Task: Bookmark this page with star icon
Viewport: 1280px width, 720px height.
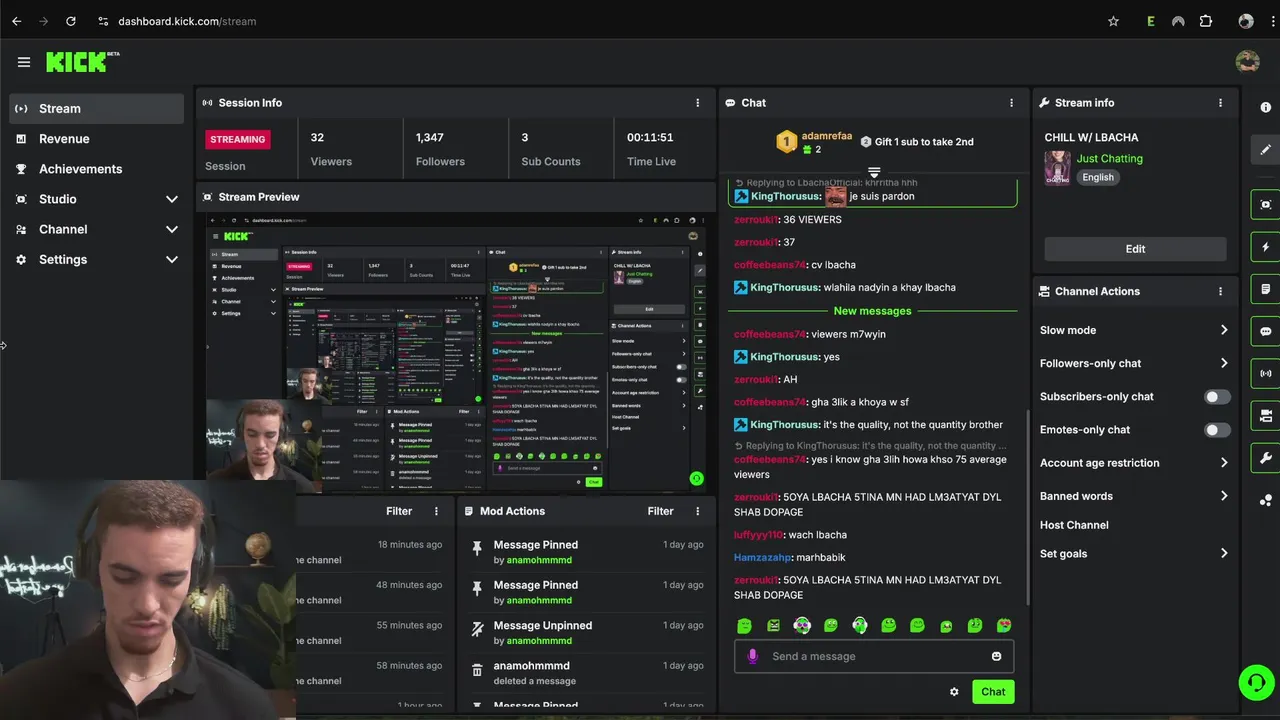Action: (1113, 21)
